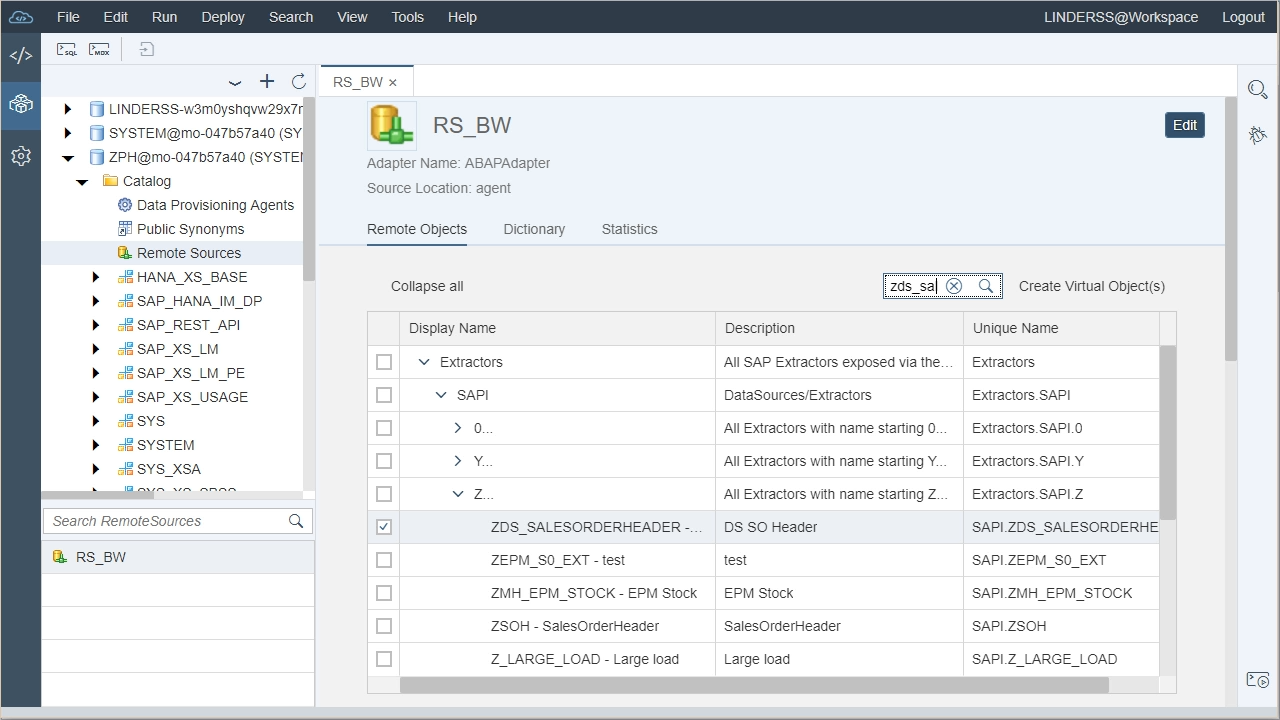1280x720 pixels.
Task: Uncheck ZDS_SALESORDERHEADER row
Action: point(384,527)
